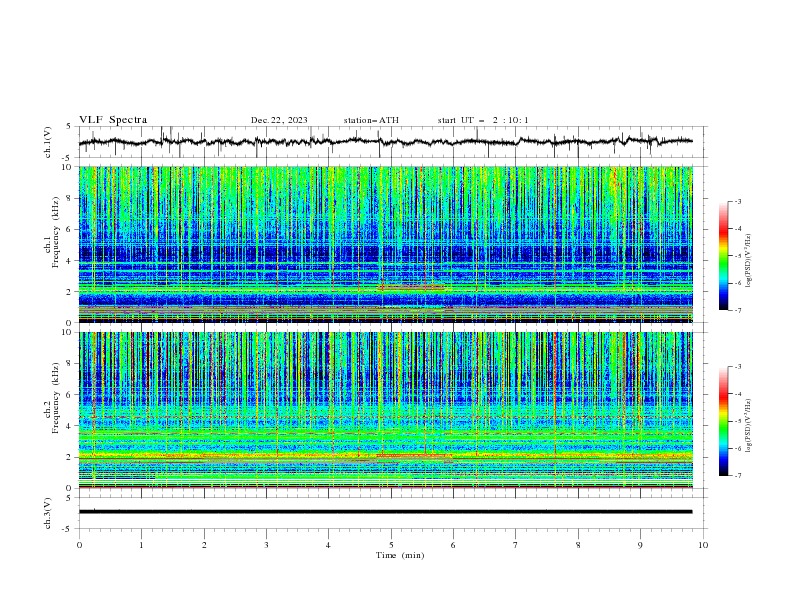This screenshot has height=612, width=792.
Task: Click the lower PSD color scale bar
Action: (x=723, y=421)
